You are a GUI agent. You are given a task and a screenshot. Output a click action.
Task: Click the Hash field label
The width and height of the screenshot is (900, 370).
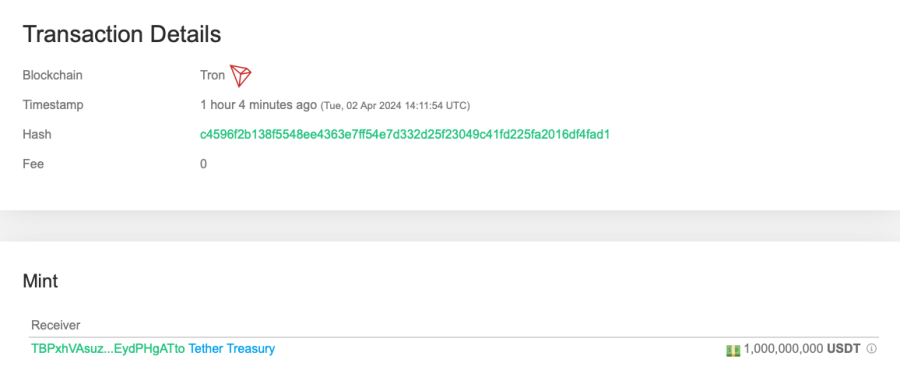click(x=37, y=134)
